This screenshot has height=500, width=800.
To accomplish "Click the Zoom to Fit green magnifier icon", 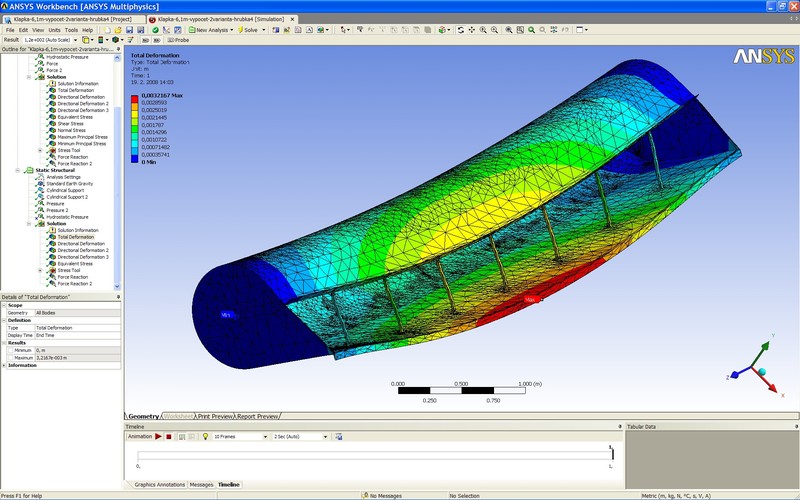I will 531,30.
